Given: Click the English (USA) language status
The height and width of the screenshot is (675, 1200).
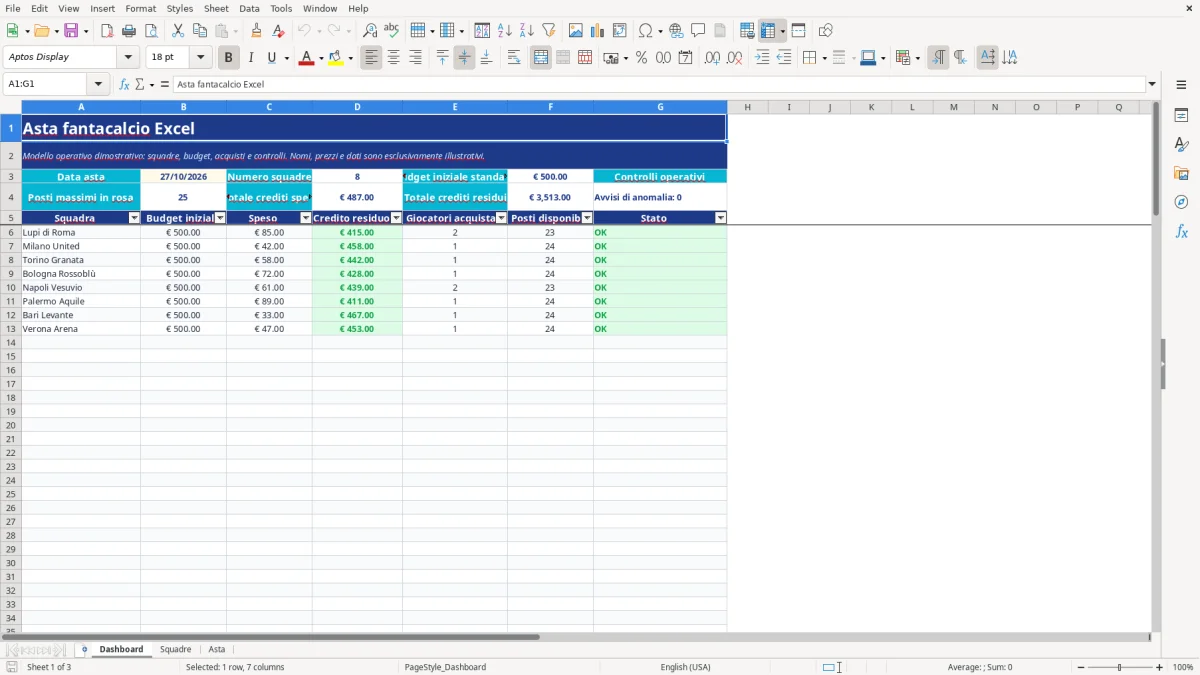Looking at the screenshot, I should (x=686, y=667).
